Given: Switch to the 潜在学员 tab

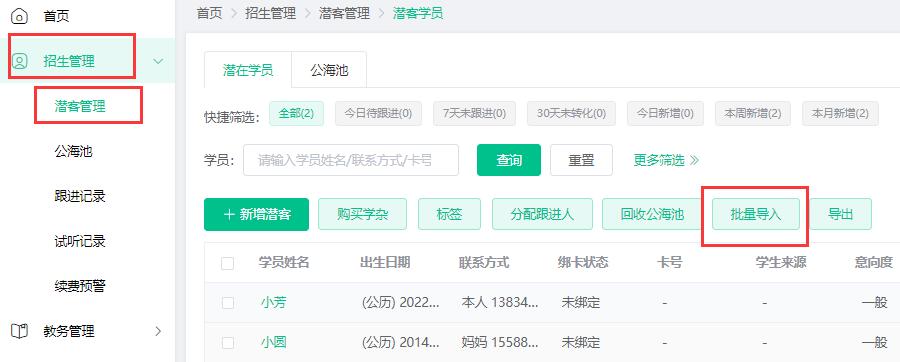Looking at the screenshot, I should [248, 71].
